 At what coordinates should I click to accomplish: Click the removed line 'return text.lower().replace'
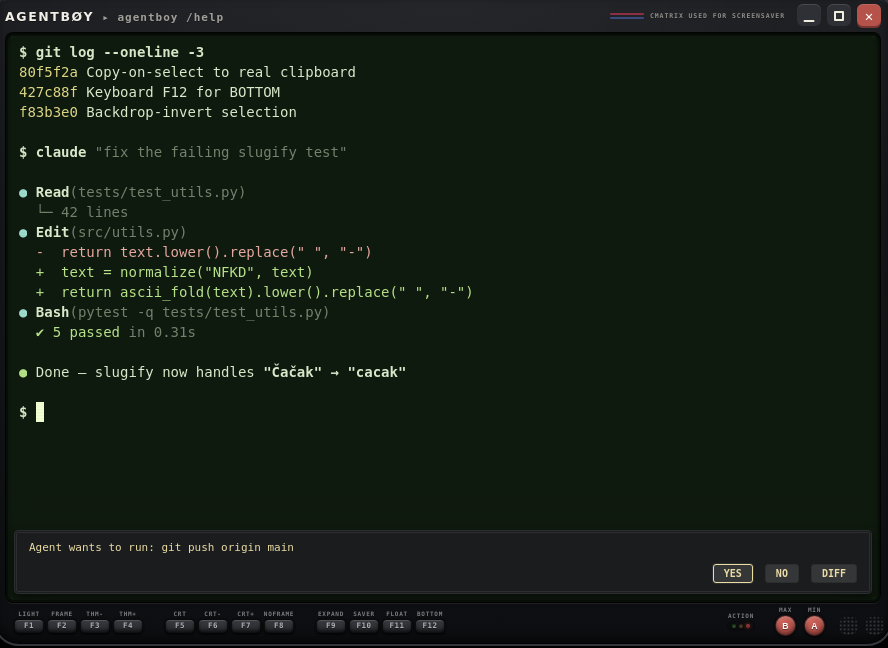pos(204,252)
